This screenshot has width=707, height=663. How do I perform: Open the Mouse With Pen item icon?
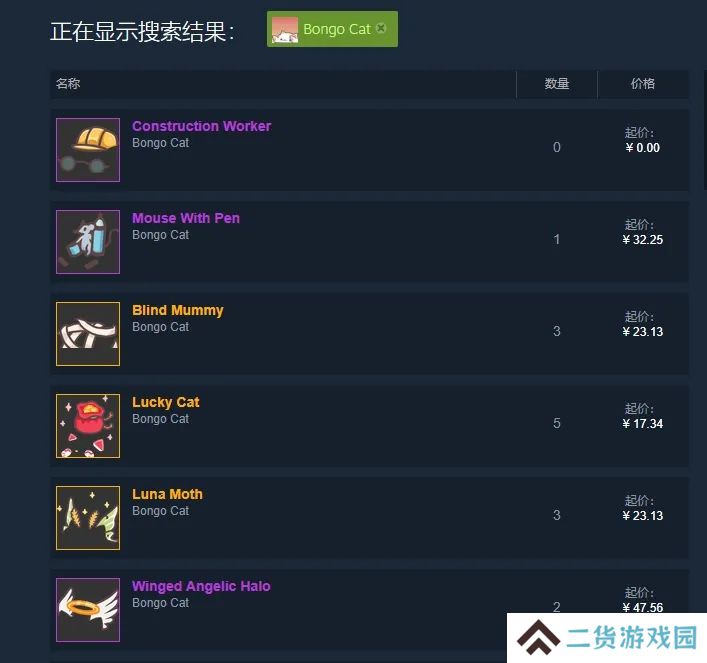88,242
